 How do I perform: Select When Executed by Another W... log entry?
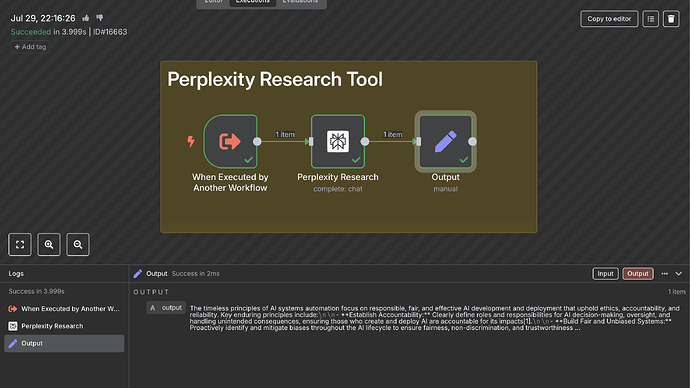tap(64, 309)
